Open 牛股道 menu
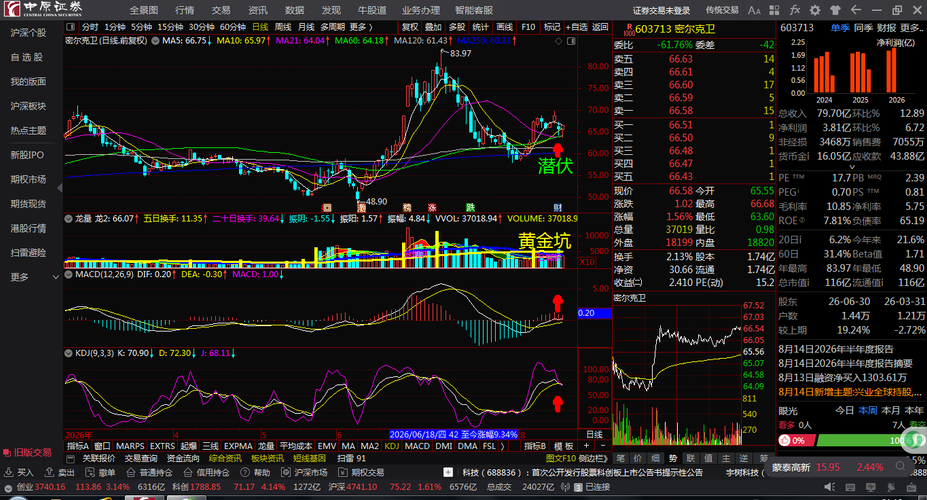The height and width of the screenshot is (500, 927). coord(372,10)
